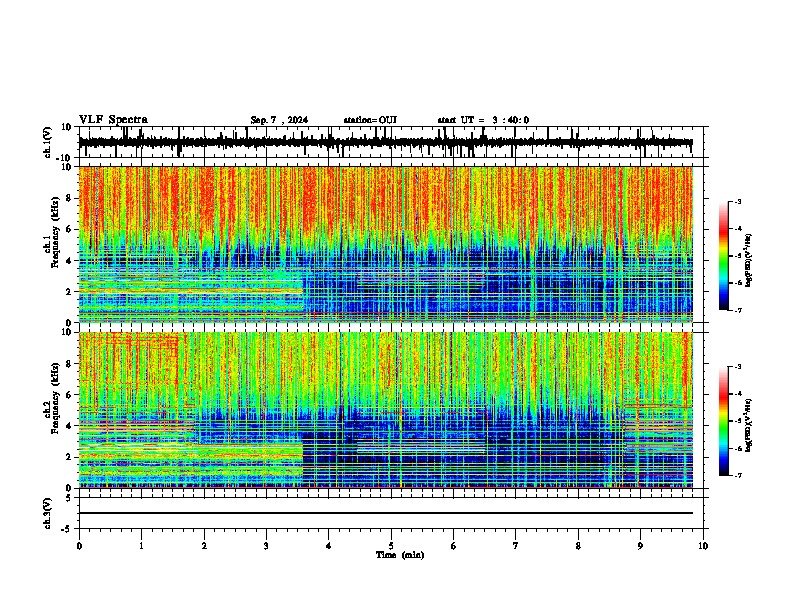Click the '-3' label on ch.1 color scale
The image size is (792, 612).
[738, 202]
